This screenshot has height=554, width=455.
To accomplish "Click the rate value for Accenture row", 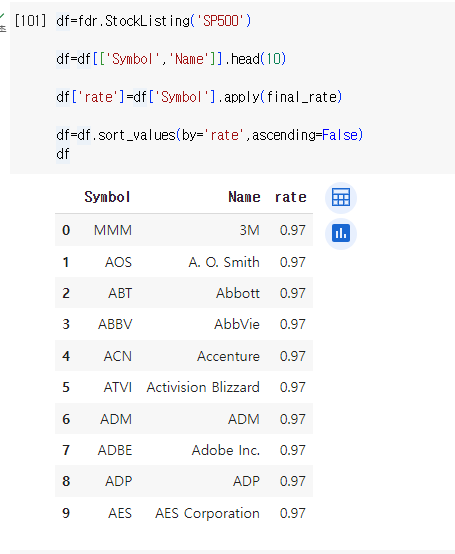I will [292, 356].
